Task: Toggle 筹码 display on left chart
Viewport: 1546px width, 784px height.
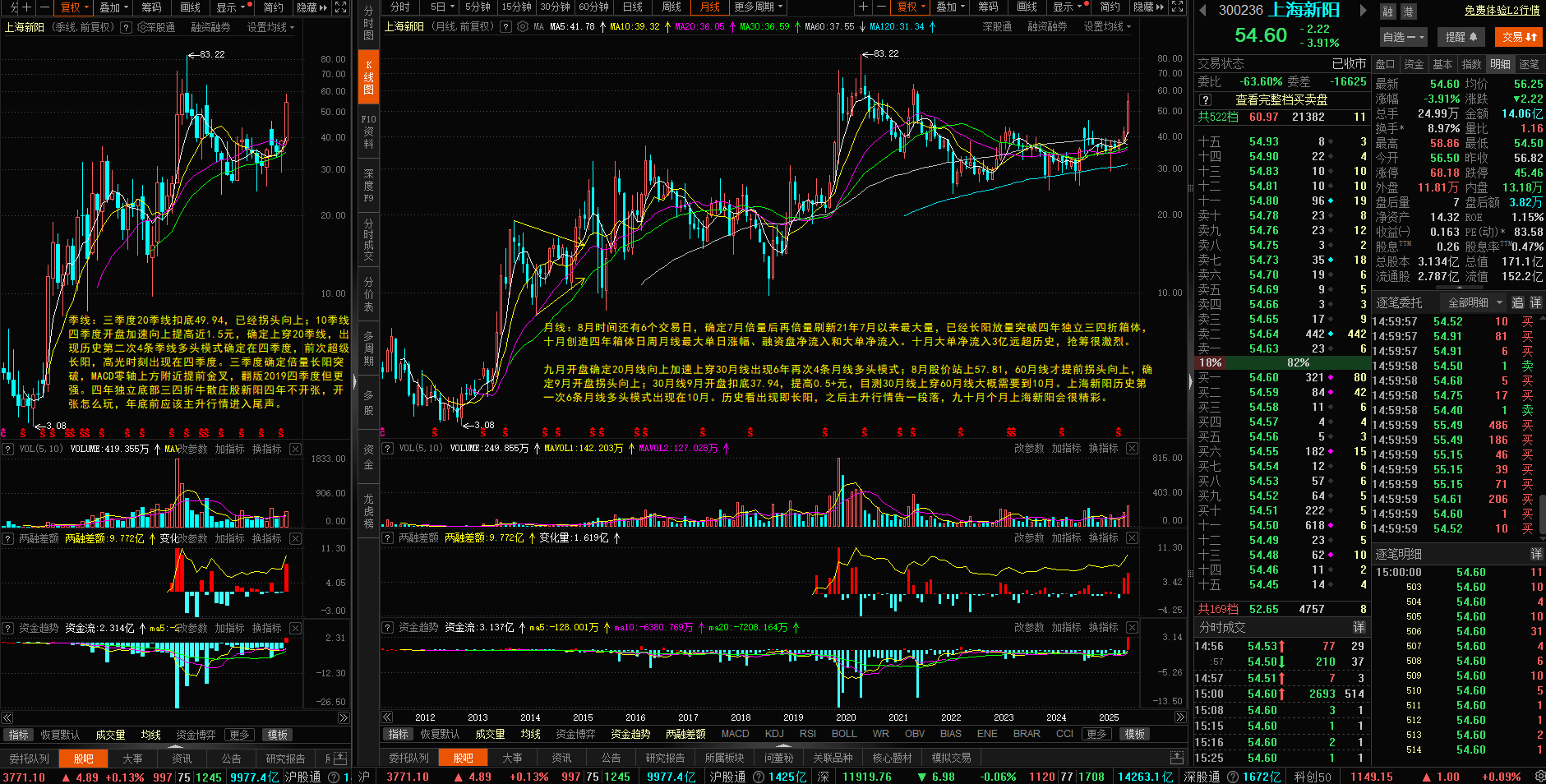Action: coord(151,7)
